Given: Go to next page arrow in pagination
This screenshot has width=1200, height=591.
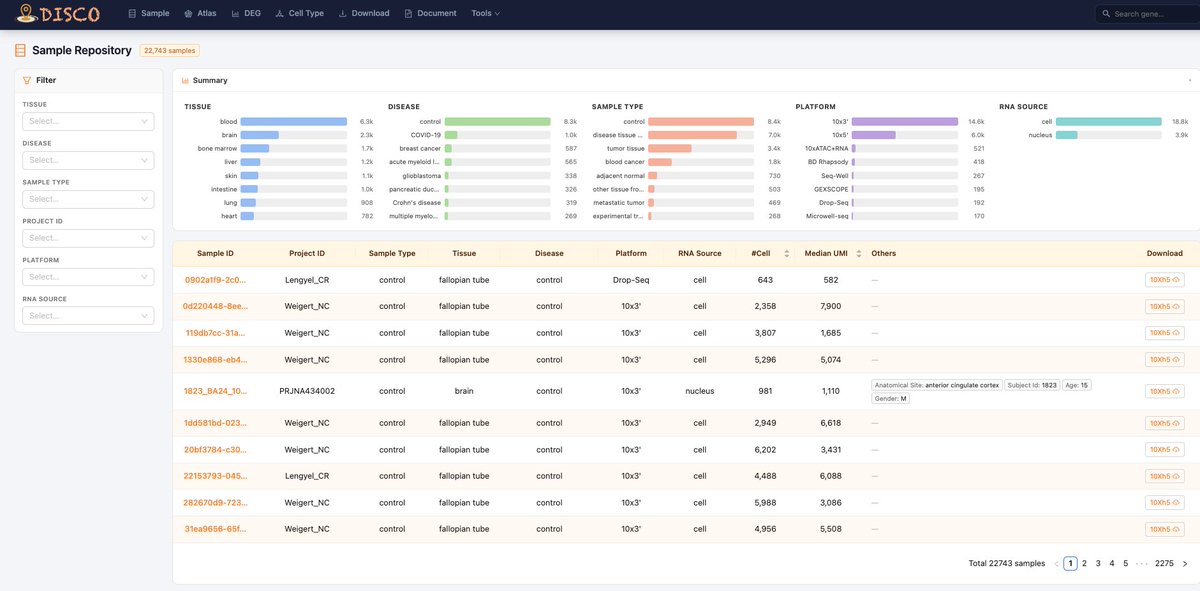Looking at the screenshot, I should click(x=1185, y=564).
